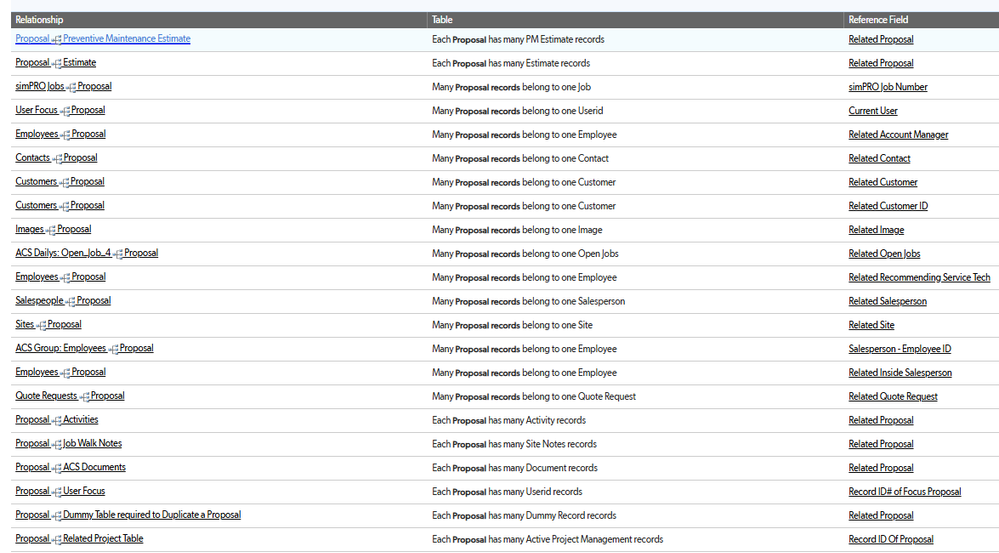Click the simPRO Job Number reference field
Viewport: 999px width, 553px height.
tap(887, 87)
